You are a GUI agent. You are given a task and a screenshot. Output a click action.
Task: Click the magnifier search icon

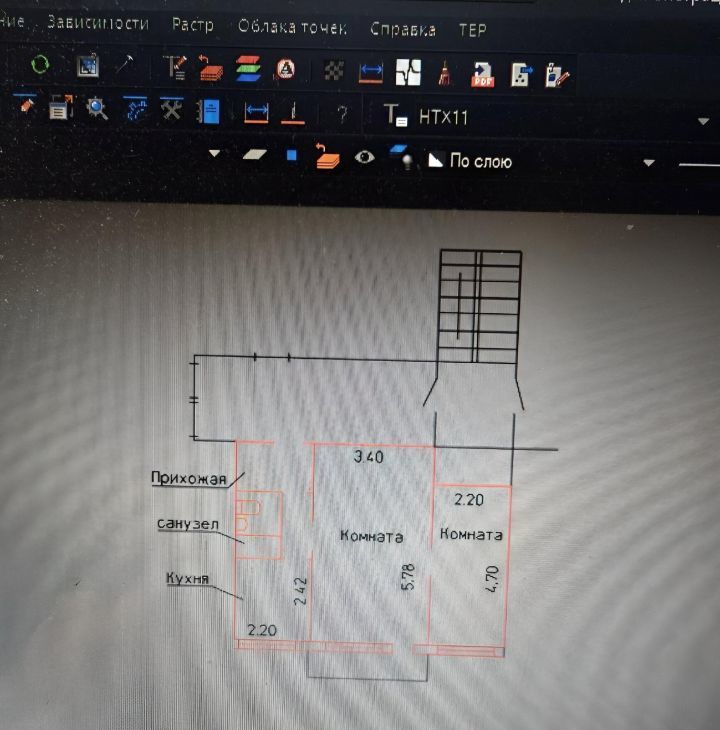click(97, 108)
